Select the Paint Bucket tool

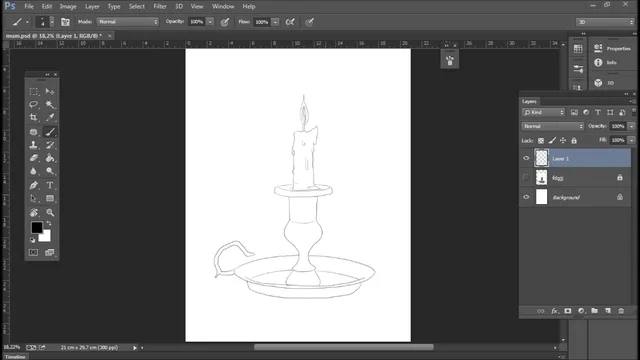(50, 158)
